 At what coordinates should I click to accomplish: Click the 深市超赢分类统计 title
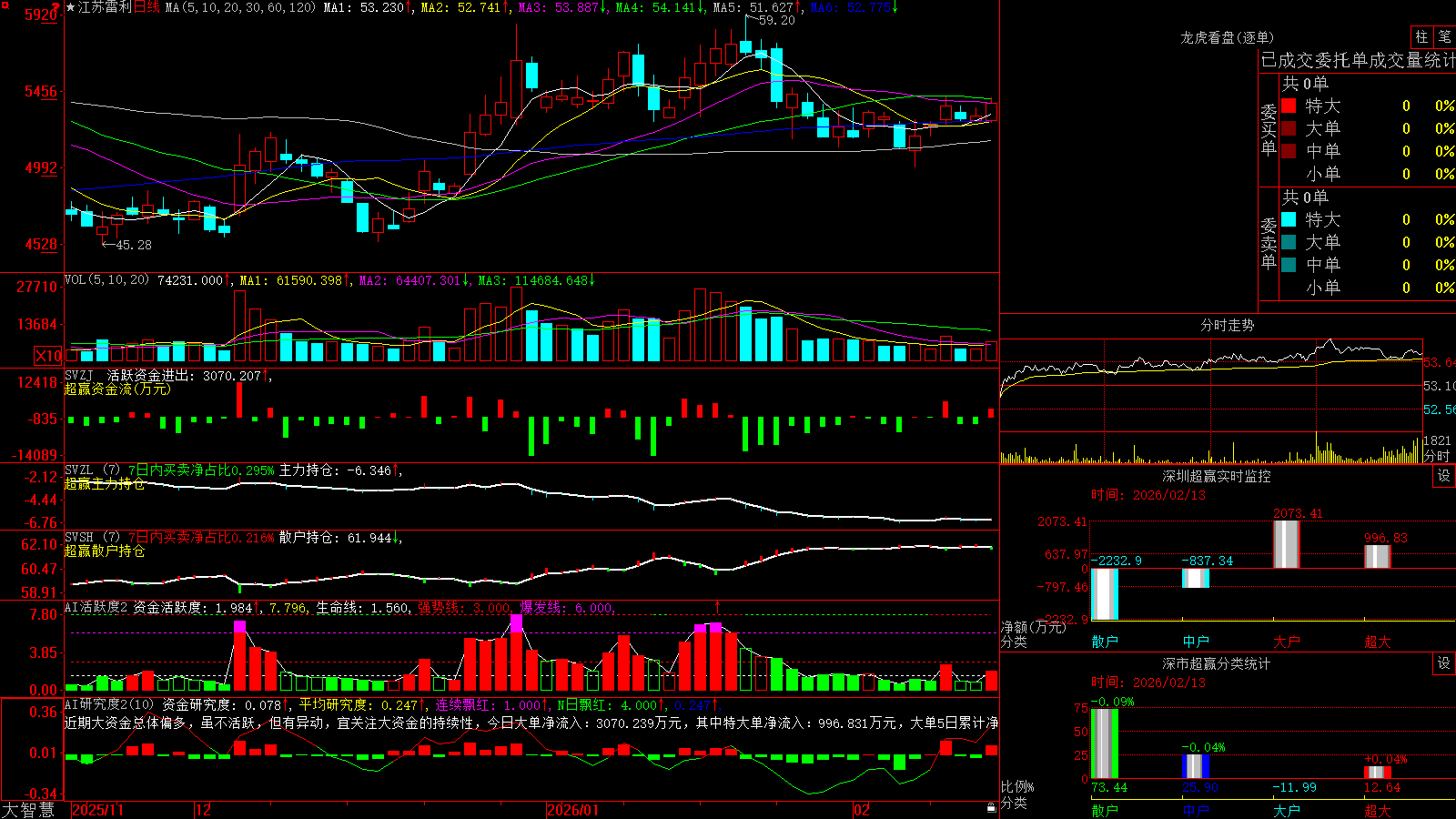[1217, 663]
